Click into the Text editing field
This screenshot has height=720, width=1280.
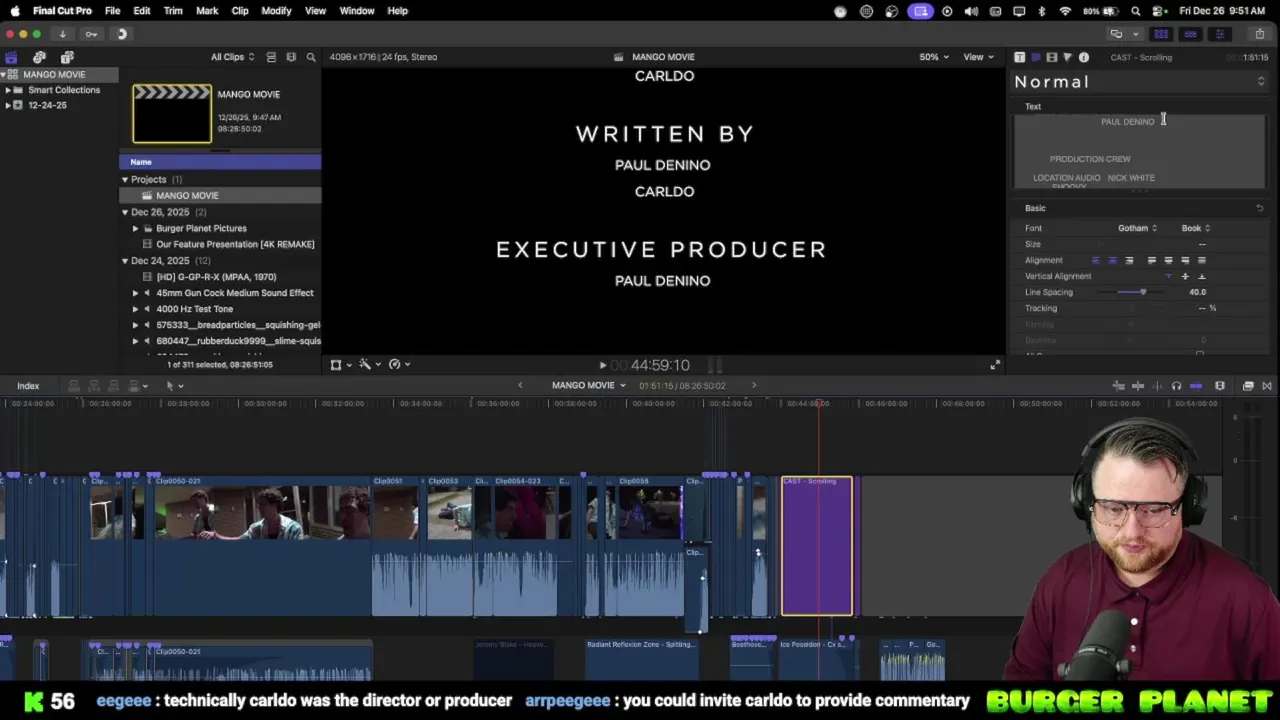[1140, 151]
